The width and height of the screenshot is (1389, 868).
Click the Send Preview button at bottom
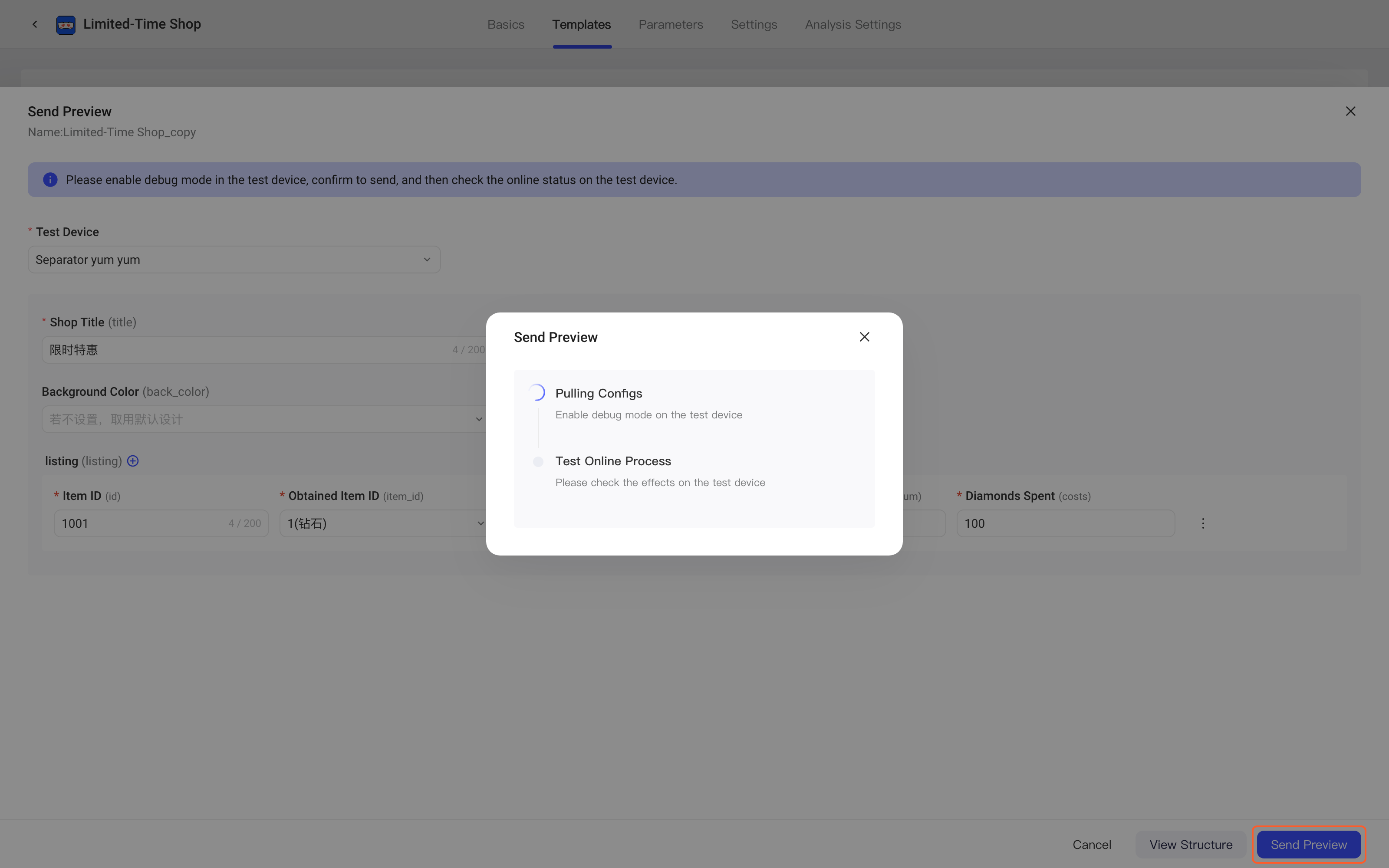pos(1309,845)
